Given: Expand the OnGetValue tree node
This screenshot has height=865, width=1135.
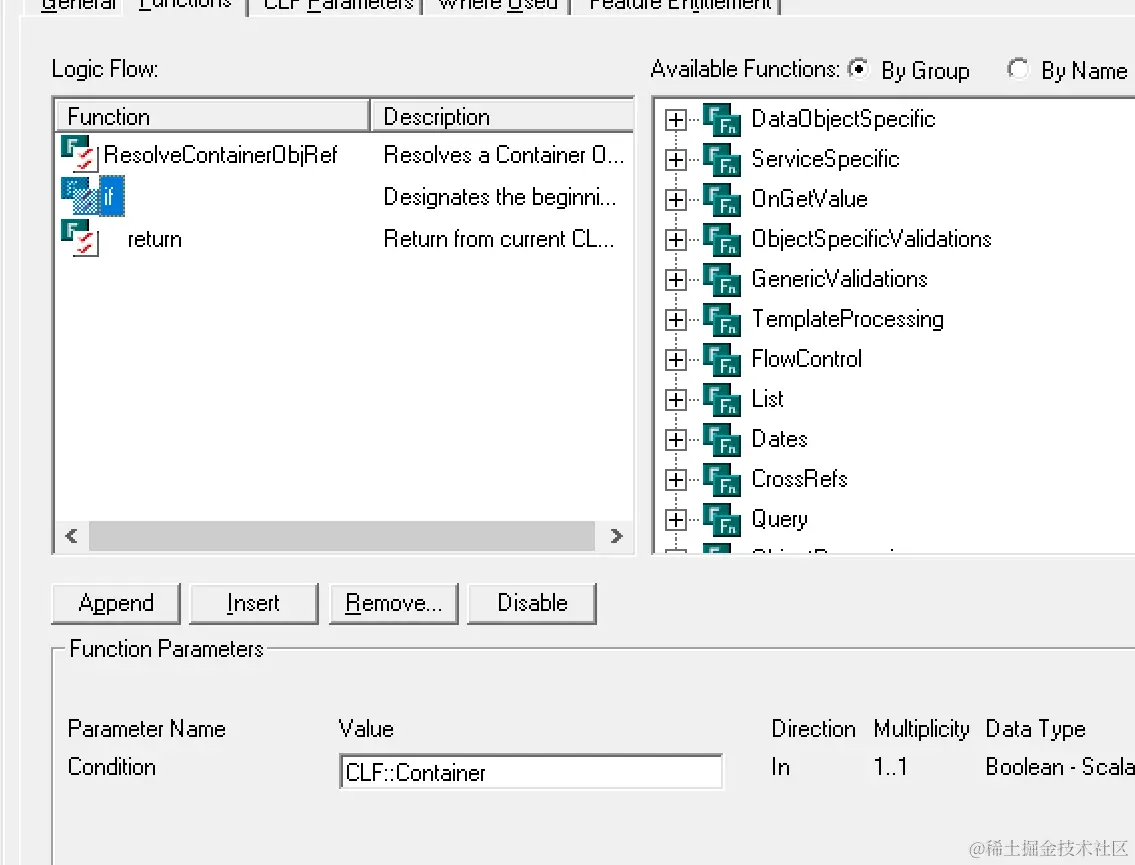Looking at the screenshot, I should [676, 199].
